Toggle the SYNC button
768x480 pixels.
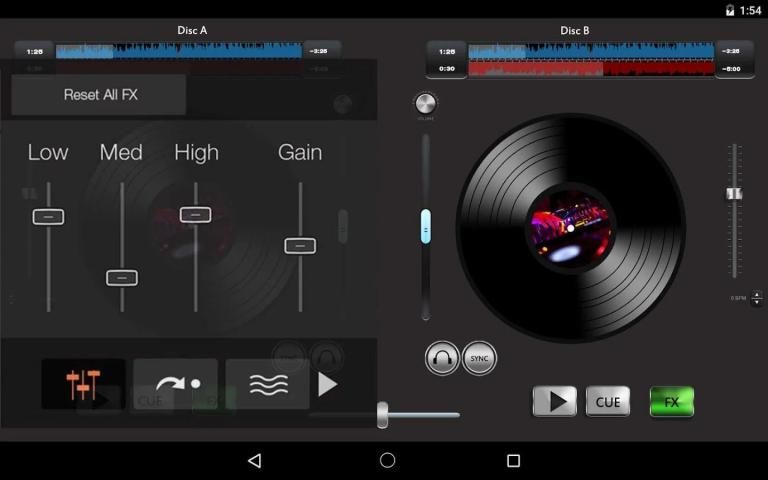(479, 358)
